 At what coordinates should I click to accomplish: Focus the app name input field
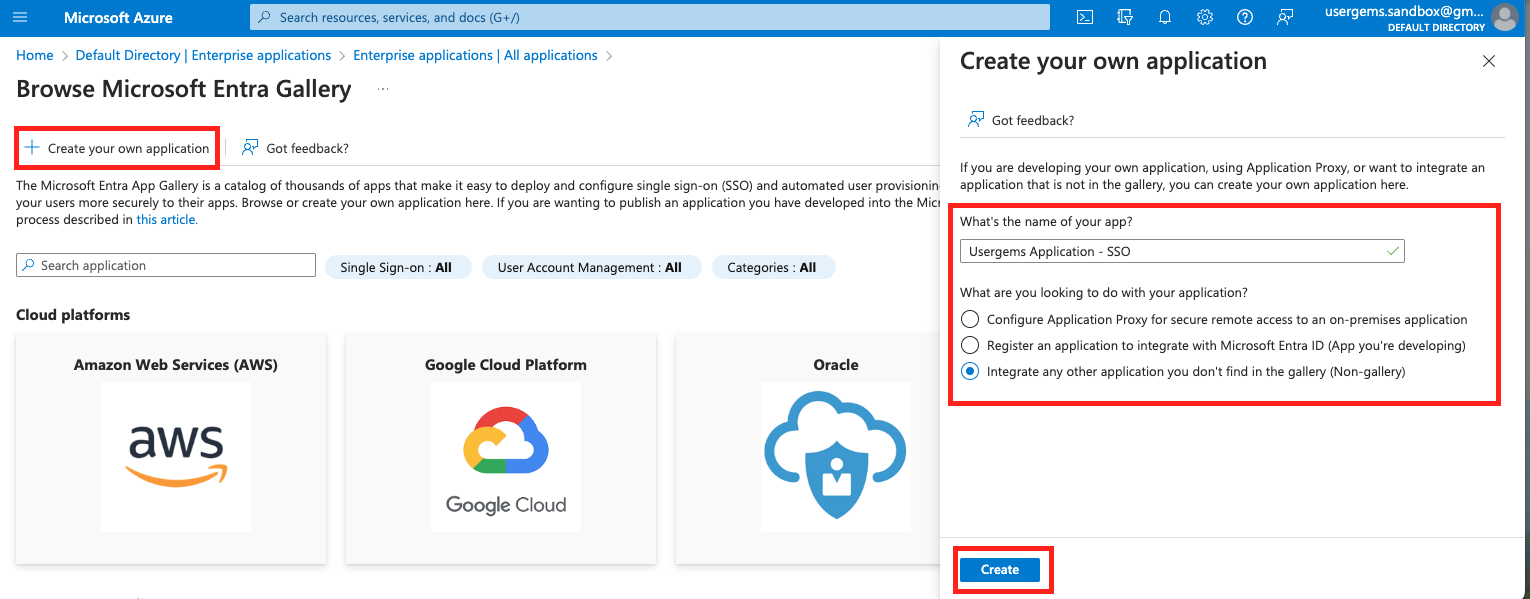pyautogui.click(x=1182, y=251)
